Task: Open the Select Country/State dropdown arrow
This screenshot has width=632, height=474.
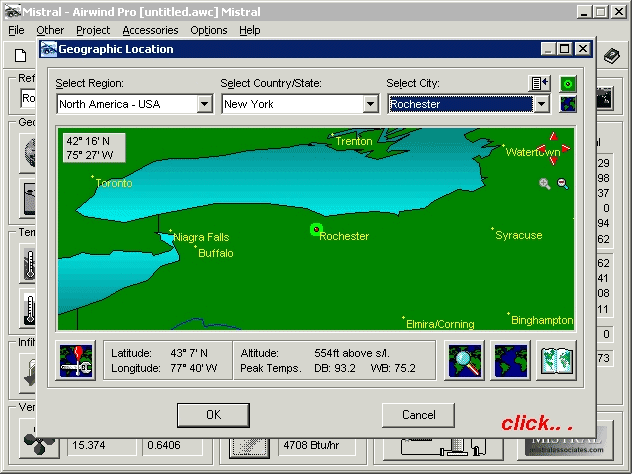Action: (370, 104)
